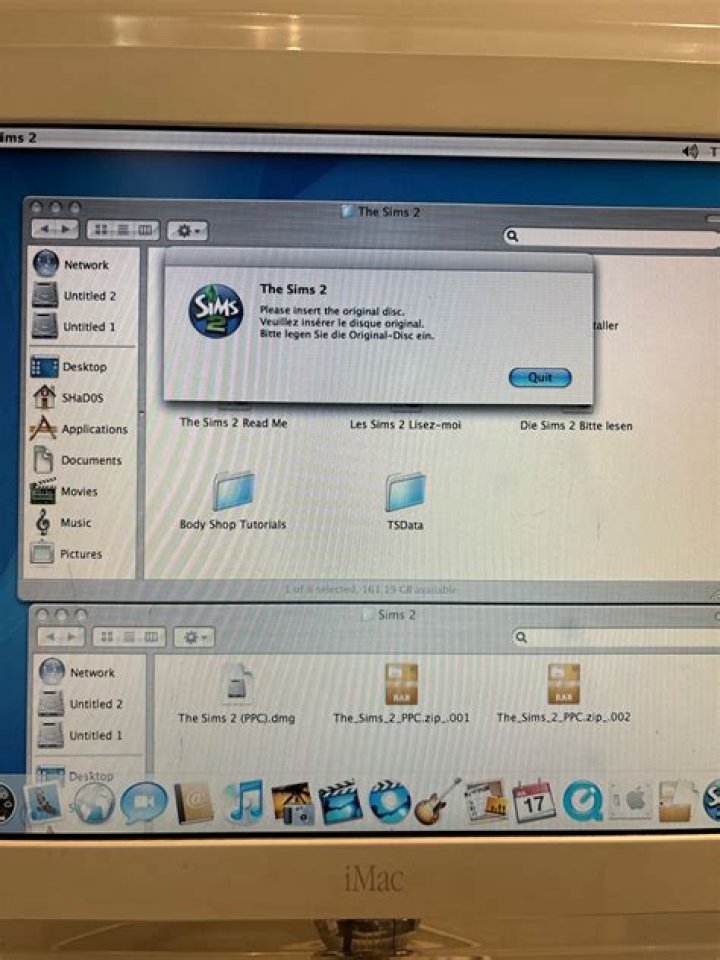The height and width of the screenshot is (960, 720).
Task: Open Action gear menu in lower Finder window
Action: tap(192, 637)
